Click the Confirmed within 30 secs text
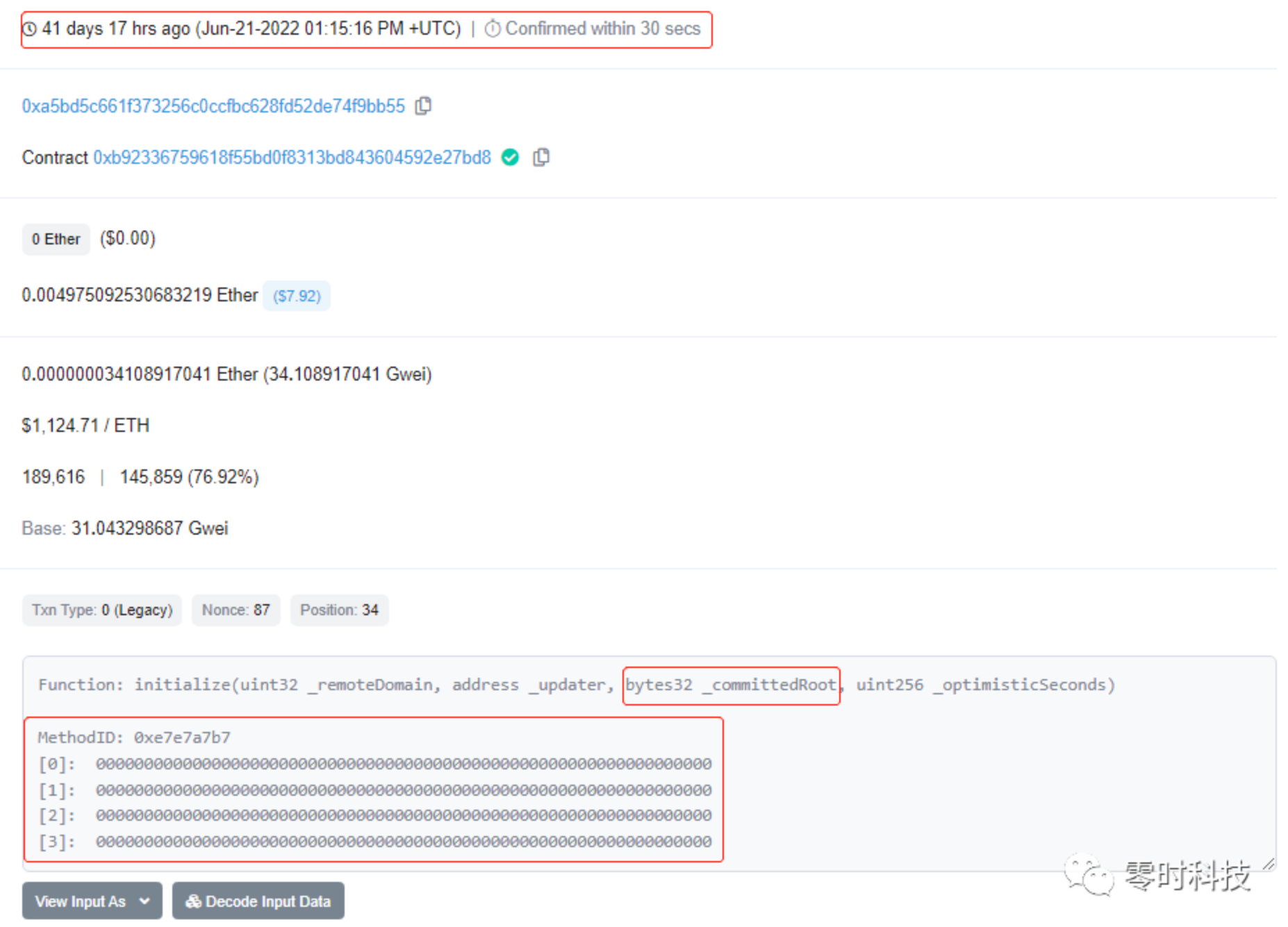The height and width of the screenshot is (927, 1288). click(x=603, y=28)
